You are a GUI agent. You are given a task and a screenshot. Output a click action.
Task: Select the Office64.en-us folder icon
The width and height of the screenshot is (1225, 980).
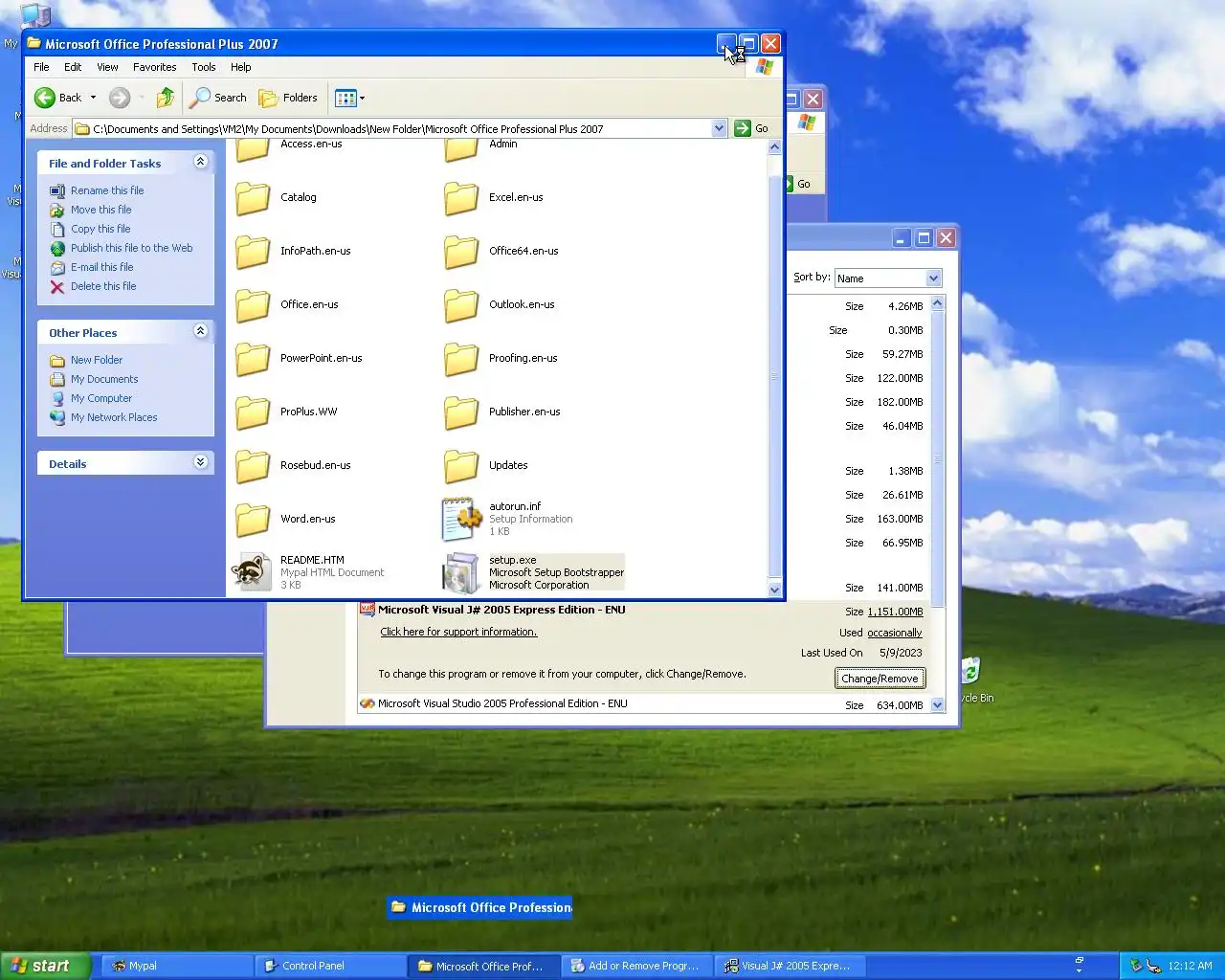461,252
